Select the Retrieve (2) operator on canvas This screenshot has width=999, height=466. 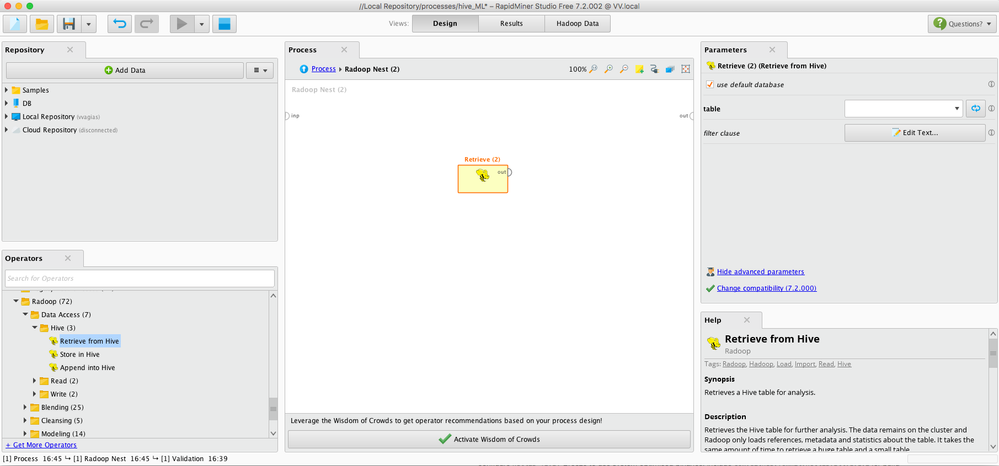(482, 178)
